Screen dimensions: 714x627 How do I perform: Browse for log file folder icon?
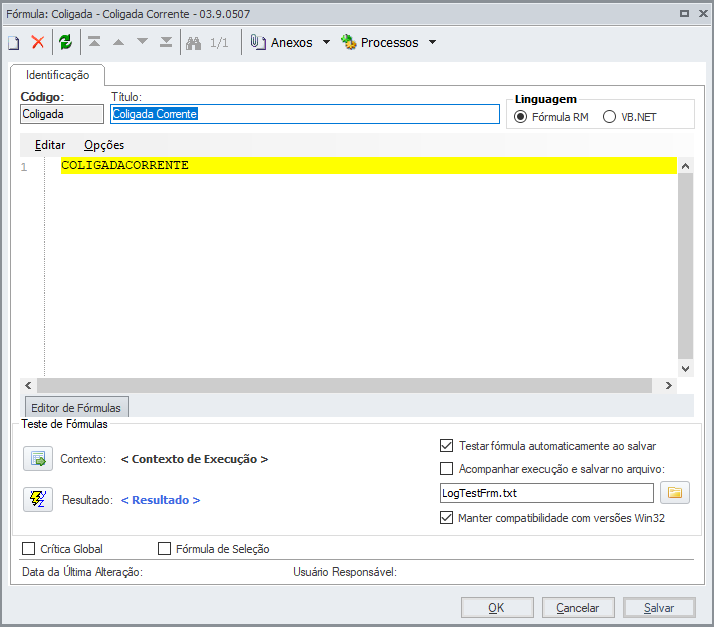click(675, 493)
